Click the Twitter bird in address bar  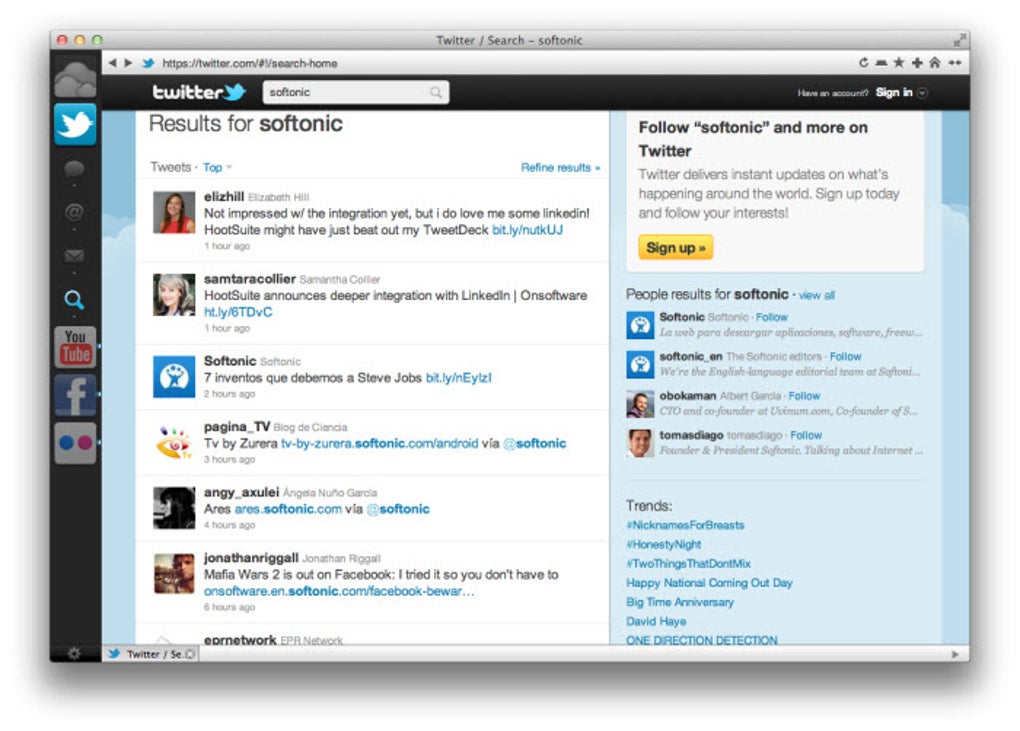point(148,63)
